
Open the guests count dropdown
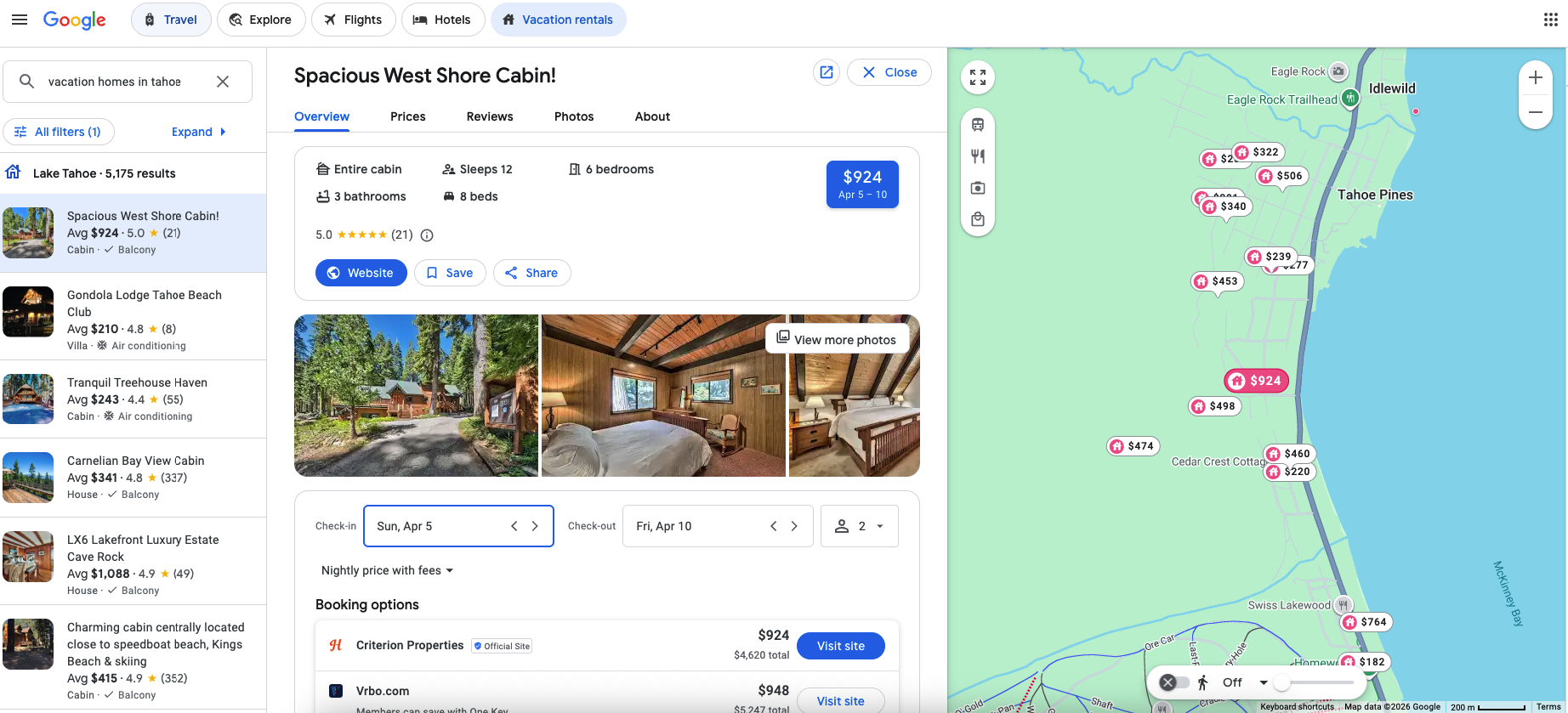(x=860, y=526)
